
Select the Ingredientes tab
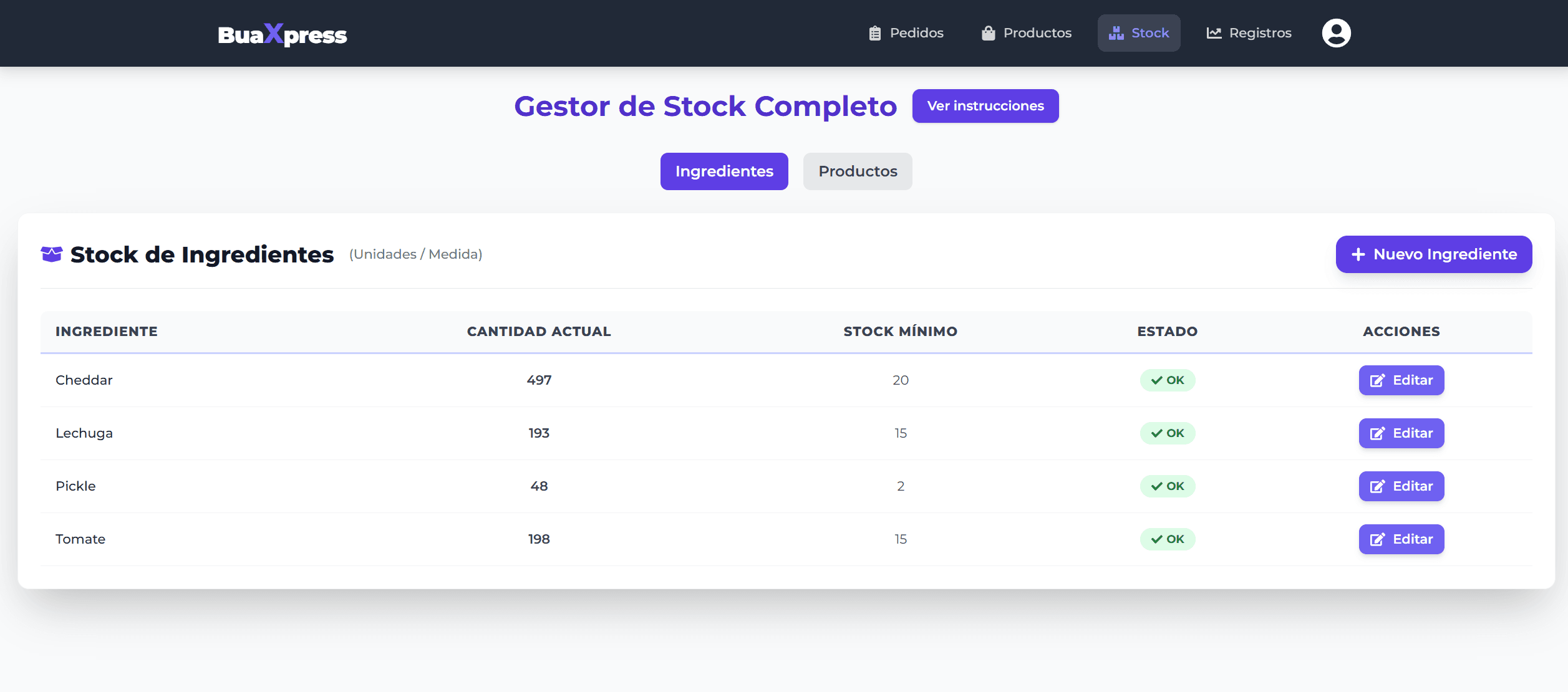coord(724,171)
